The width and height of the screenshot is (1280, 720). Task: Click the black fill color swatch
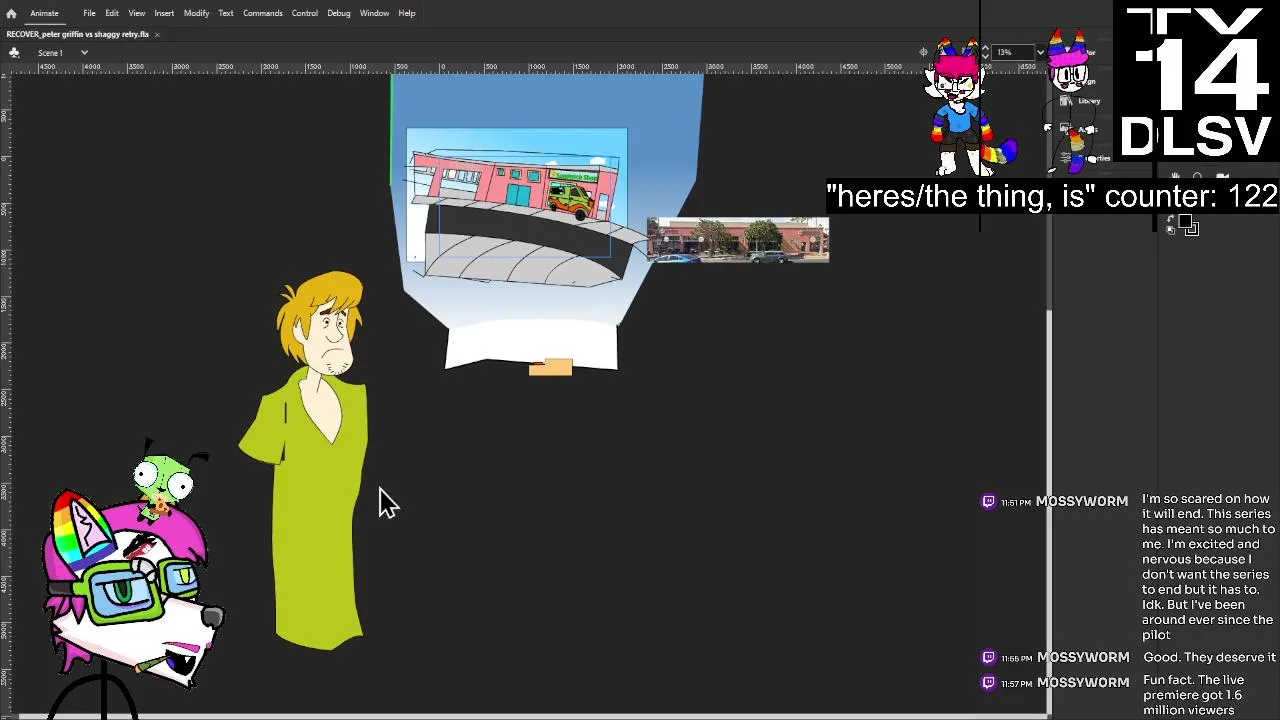tap(1184, 222)
